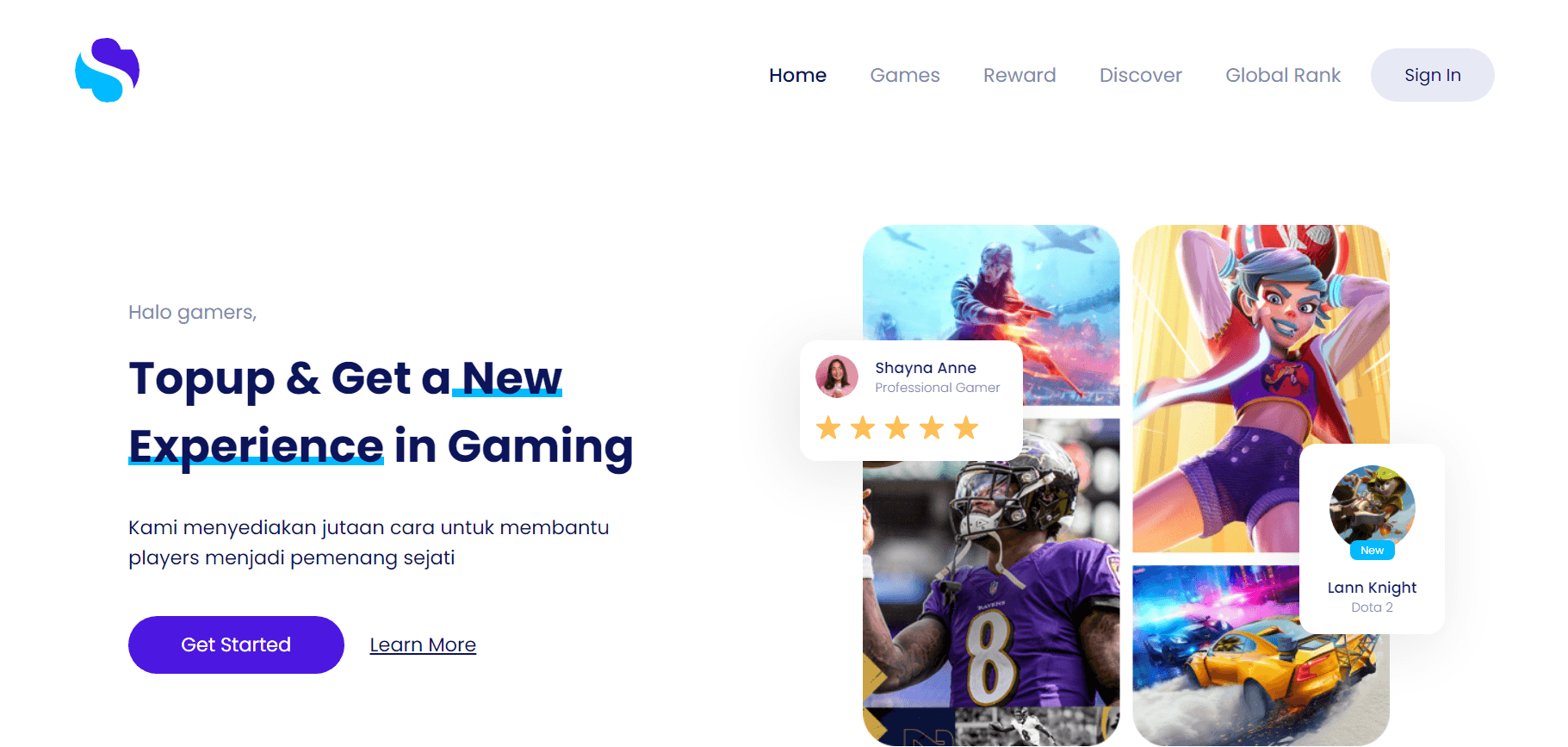Click the Get Started button
The image size is (1568, 747).
click(236, 644)
